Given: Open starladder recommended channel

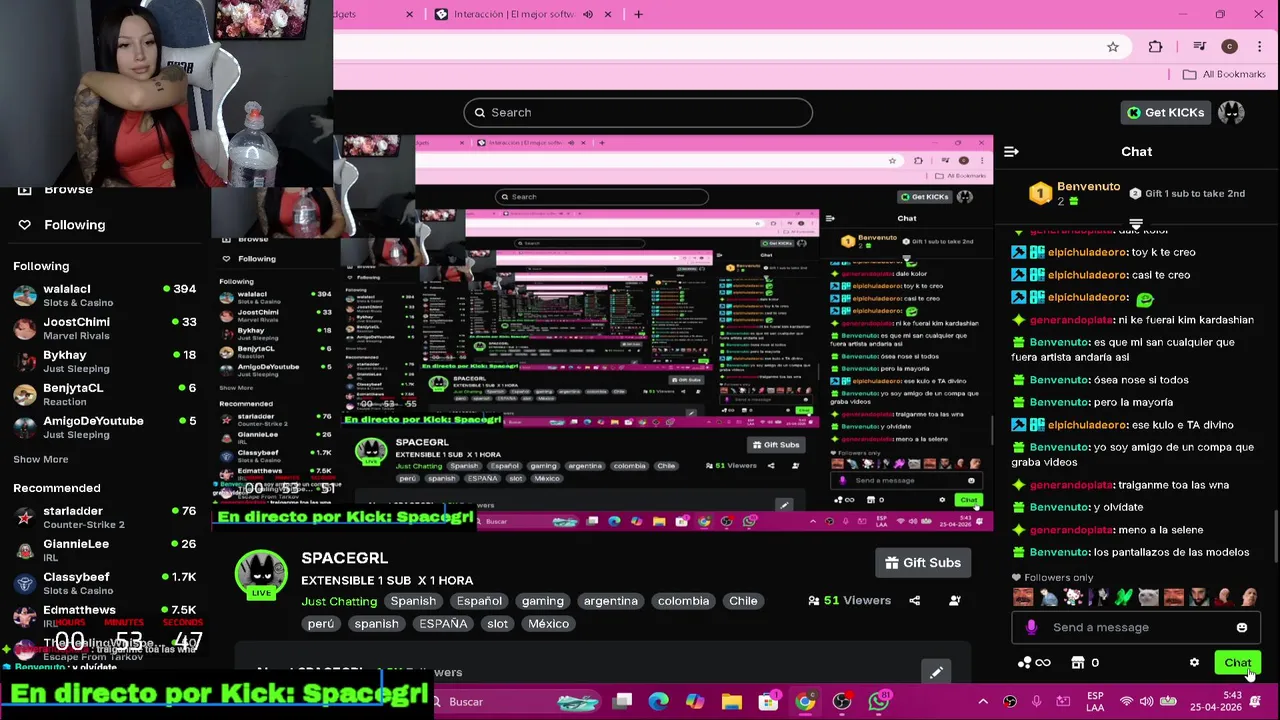Looking at the screenshot, I should (x=105, y=517).
